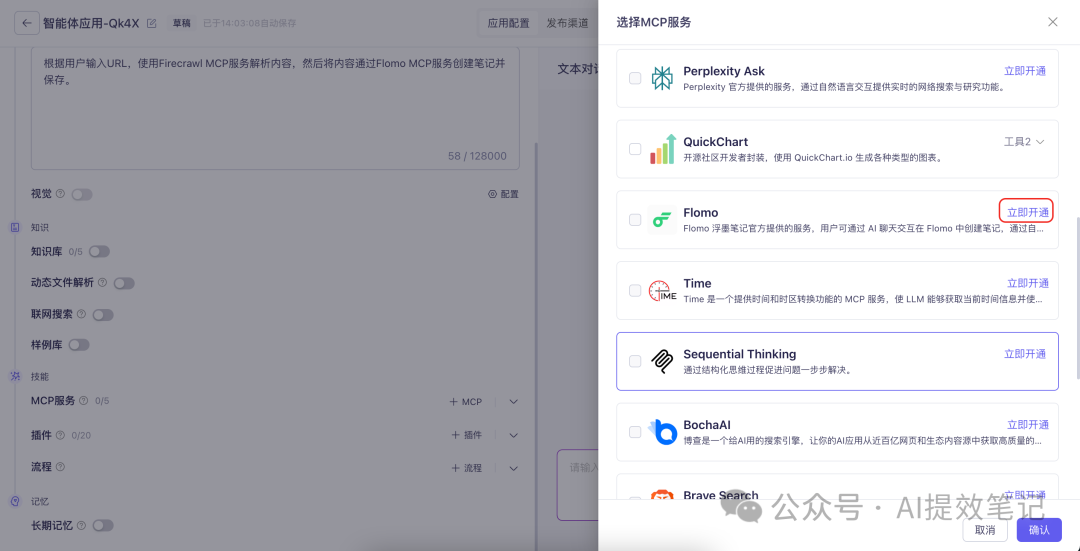
Task: Click the help icon next to 联网搜索
Action: coord(81,314)
